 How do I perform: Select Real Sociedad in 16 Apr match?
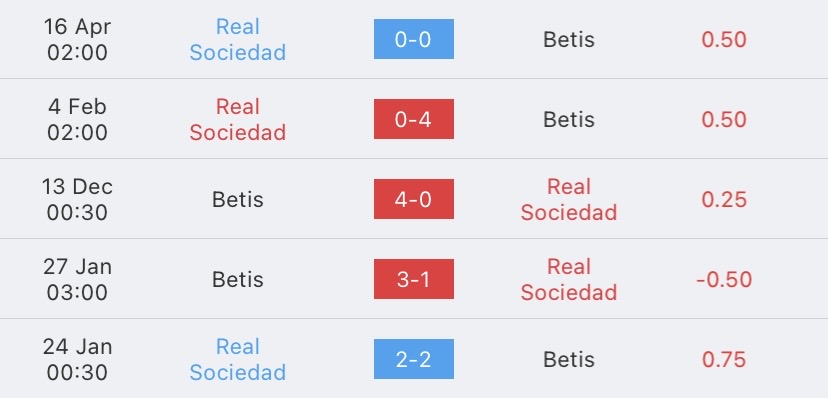pyautogui.click(x=238, y=40)
